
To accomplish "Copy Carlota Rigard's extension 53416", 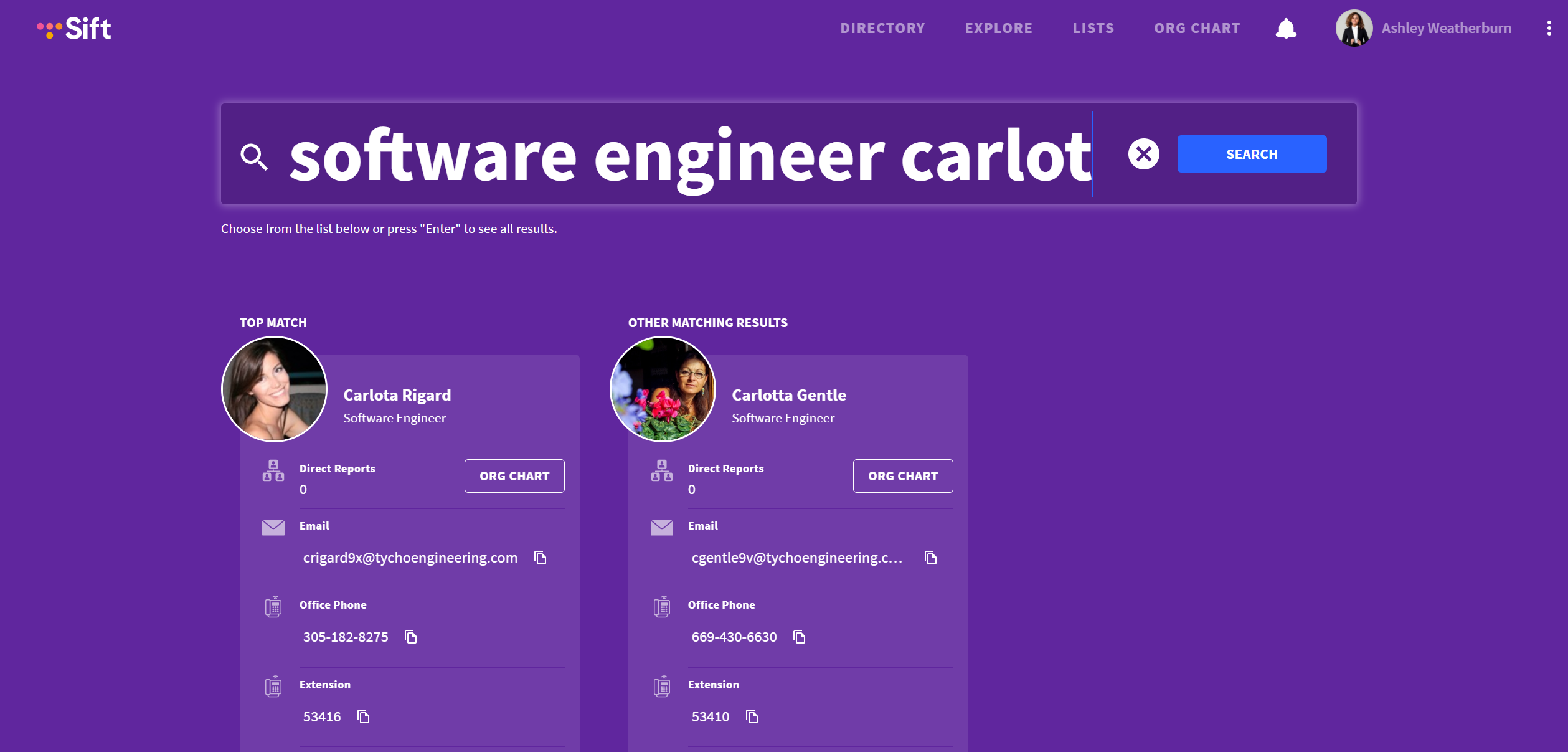I will click(x=364, y=716).
